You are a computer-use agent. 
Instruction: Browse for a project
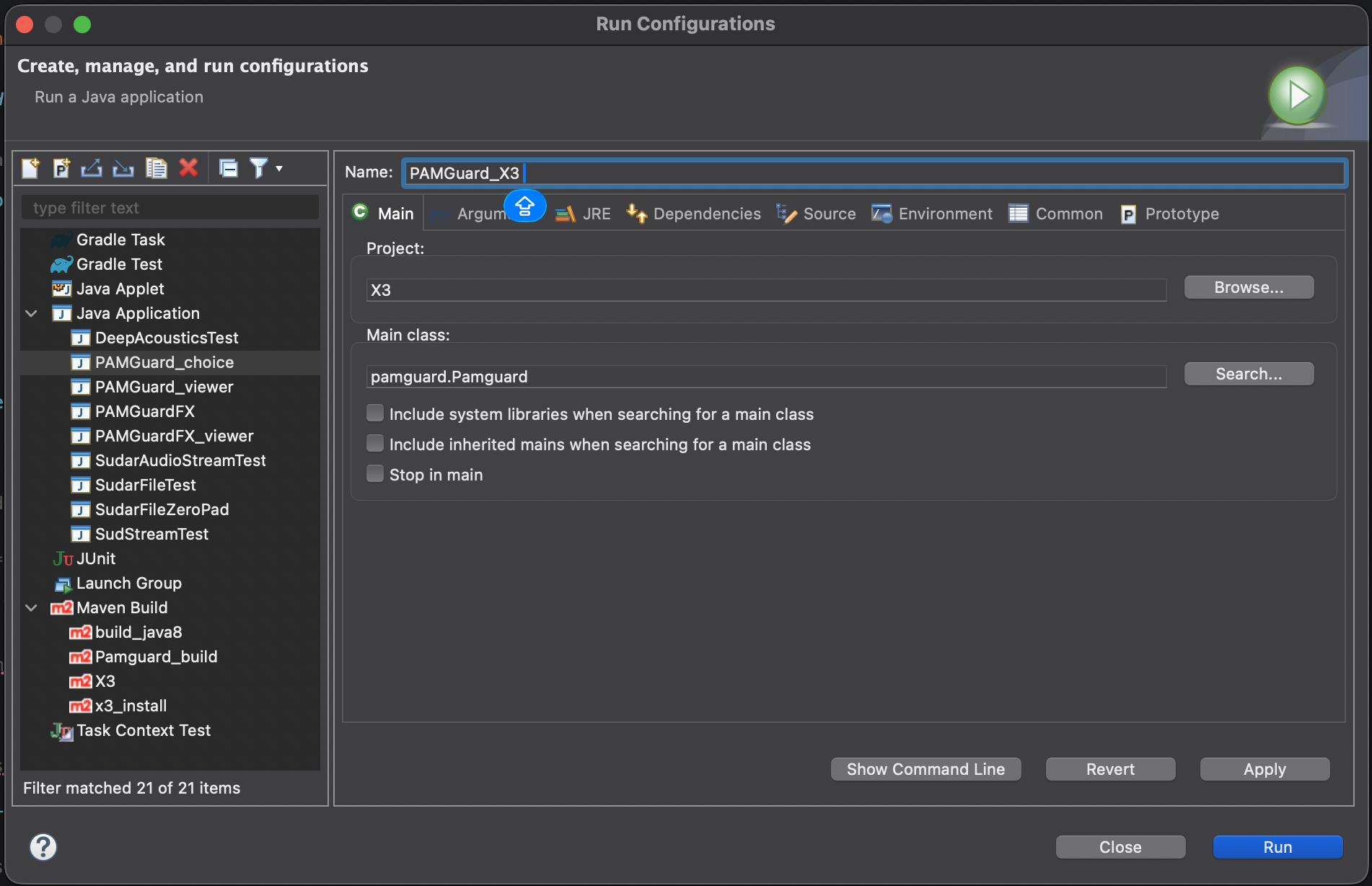point(1249,286)
